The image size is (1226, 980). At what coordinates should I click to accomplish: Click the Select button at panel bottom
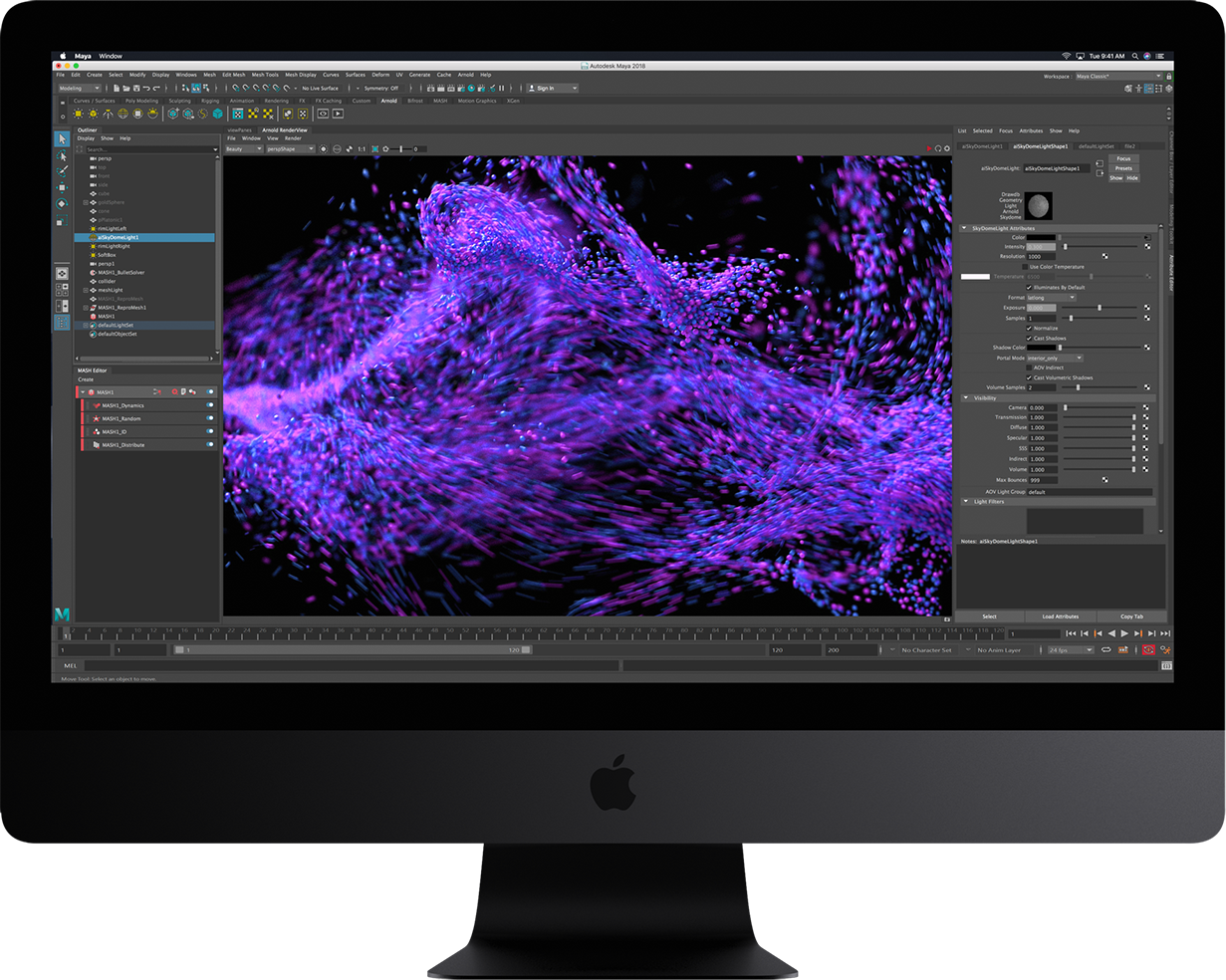(x=989, y=616)
